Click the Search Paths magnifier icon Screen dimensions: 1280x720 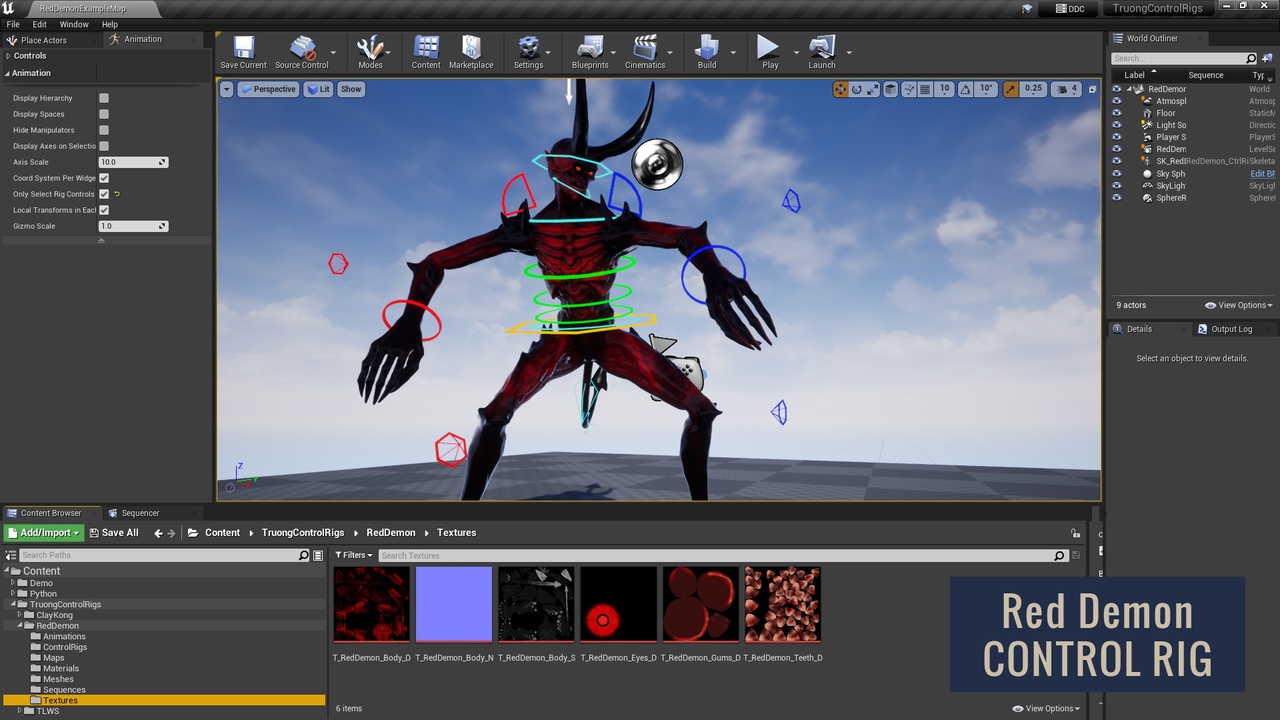[304, 555]
